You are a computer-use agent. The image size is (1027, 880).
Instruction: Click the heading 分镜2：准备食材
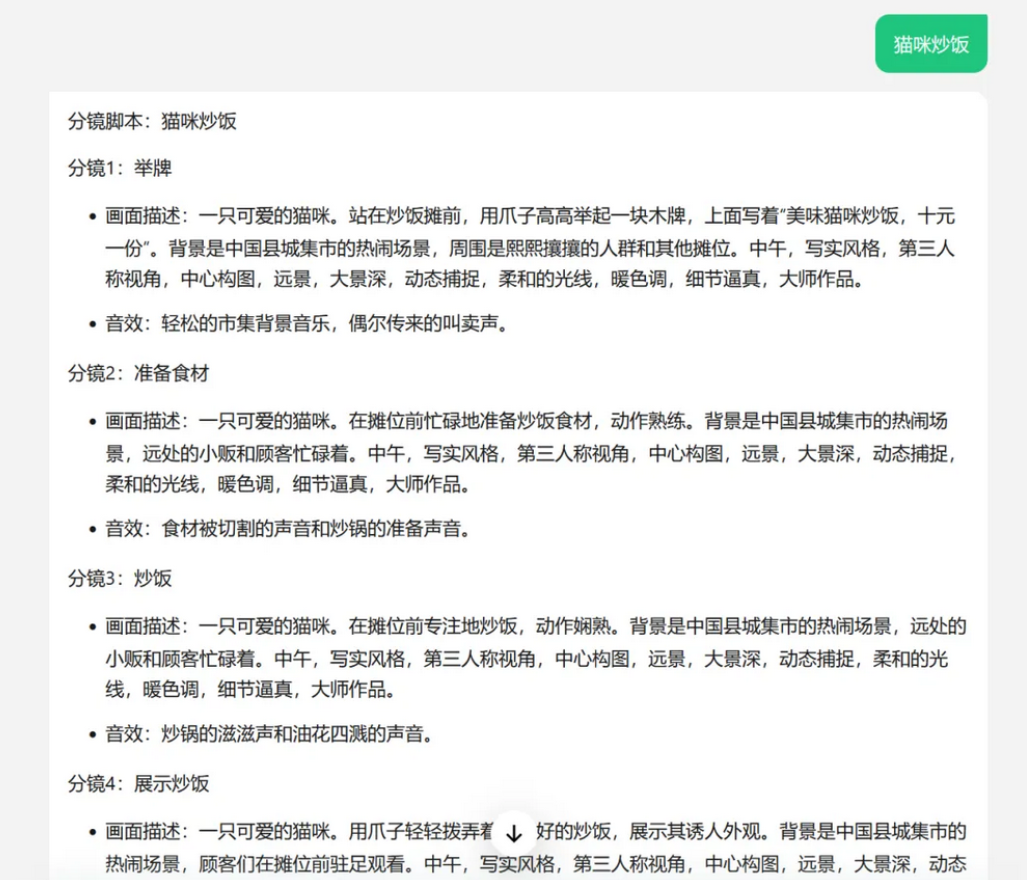tap(138, 373)
